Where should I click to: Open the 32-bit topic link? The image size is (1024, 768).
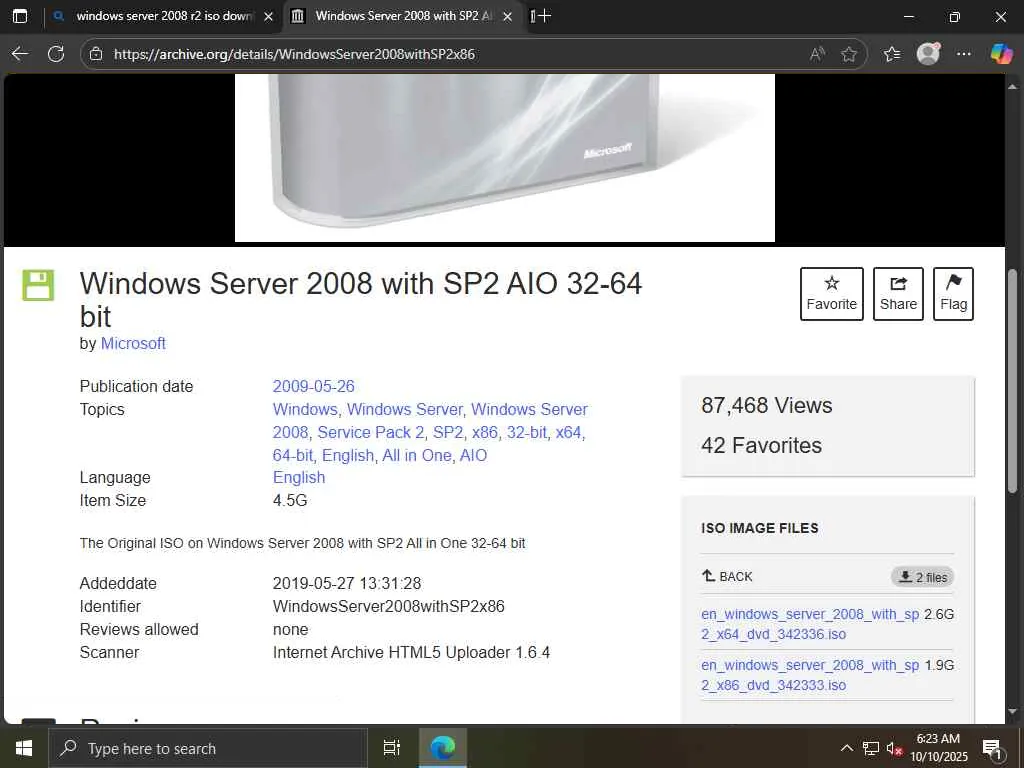tap(526, 432)
